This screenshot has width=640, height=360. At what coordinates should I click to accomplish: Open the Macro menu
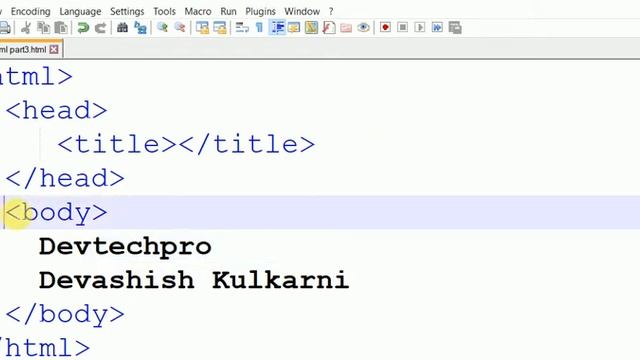point(198,11)
